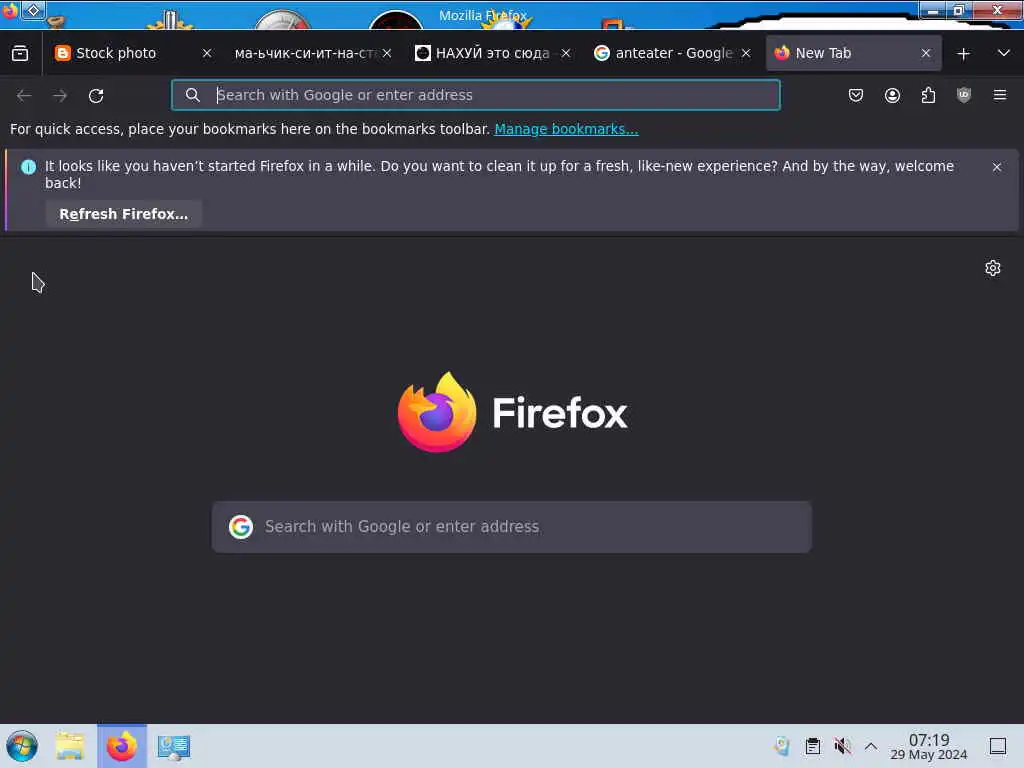Click the info icon in the notification
This screenshot has height=768, width=1024.
coord(29,167)
